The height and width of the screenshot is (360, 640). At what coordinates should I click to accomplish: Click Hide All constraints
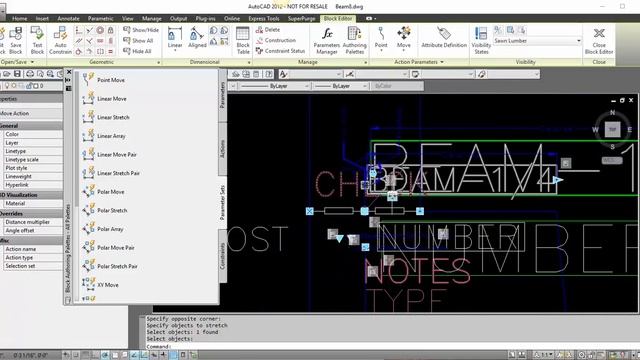(137, 51)
